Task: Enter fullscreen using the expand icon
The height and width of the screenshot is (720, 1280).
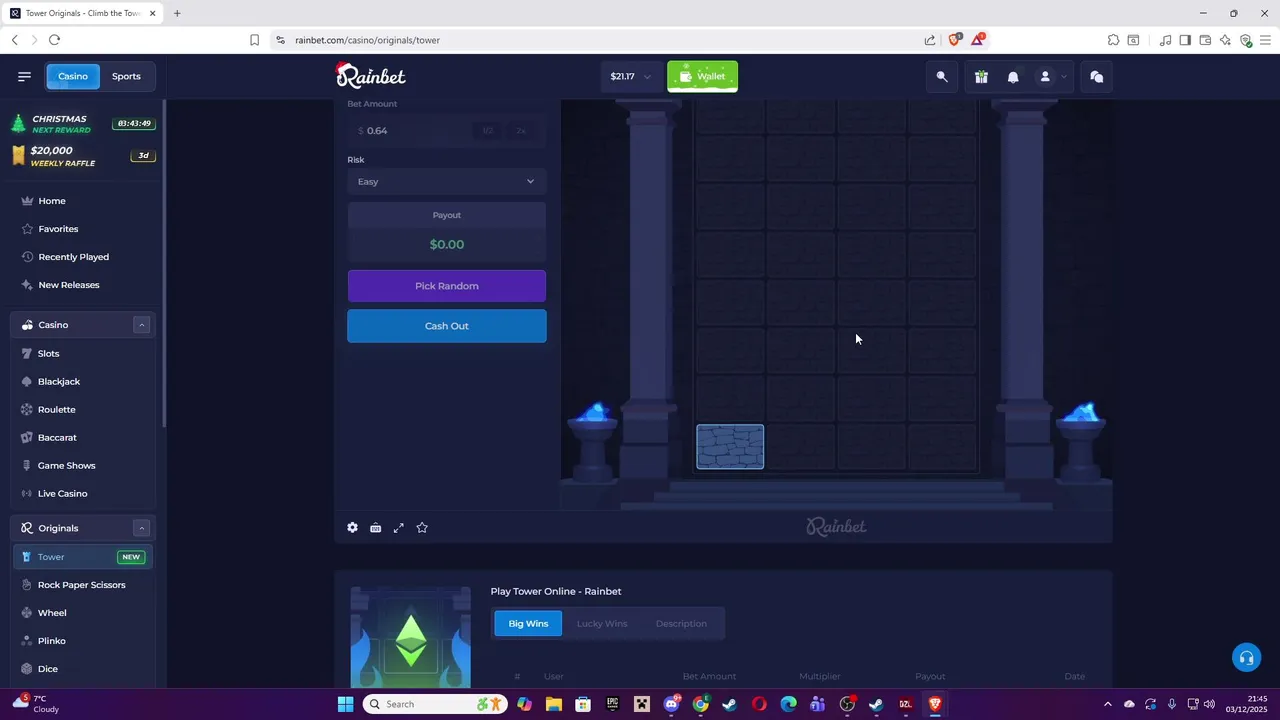Action: (399, 528)
